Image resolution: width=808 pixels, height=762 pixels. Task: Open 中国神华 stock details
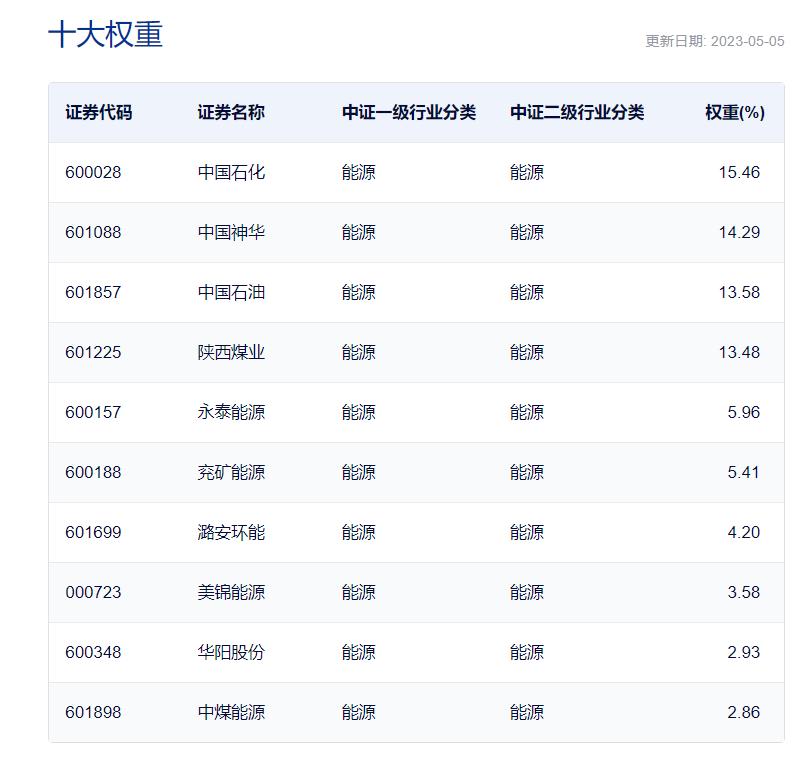(x=226, y=232)
